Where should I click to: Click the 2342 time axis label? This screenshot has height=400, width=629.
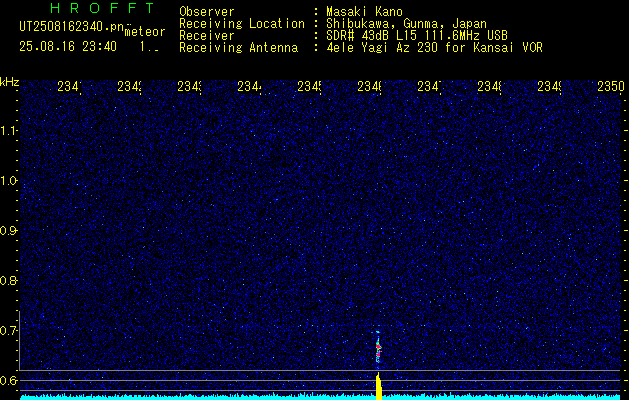(129, 86)
